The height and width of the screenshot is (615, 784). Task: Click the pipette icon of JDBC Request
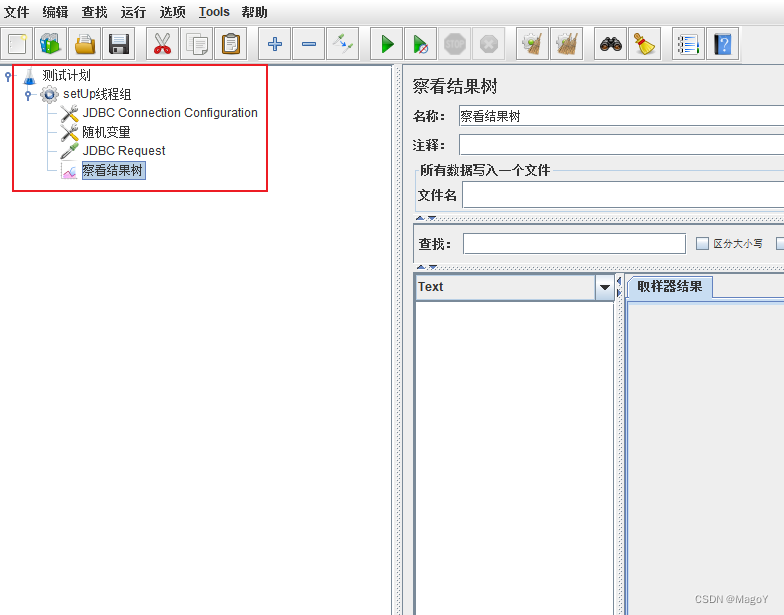(69, 150)
